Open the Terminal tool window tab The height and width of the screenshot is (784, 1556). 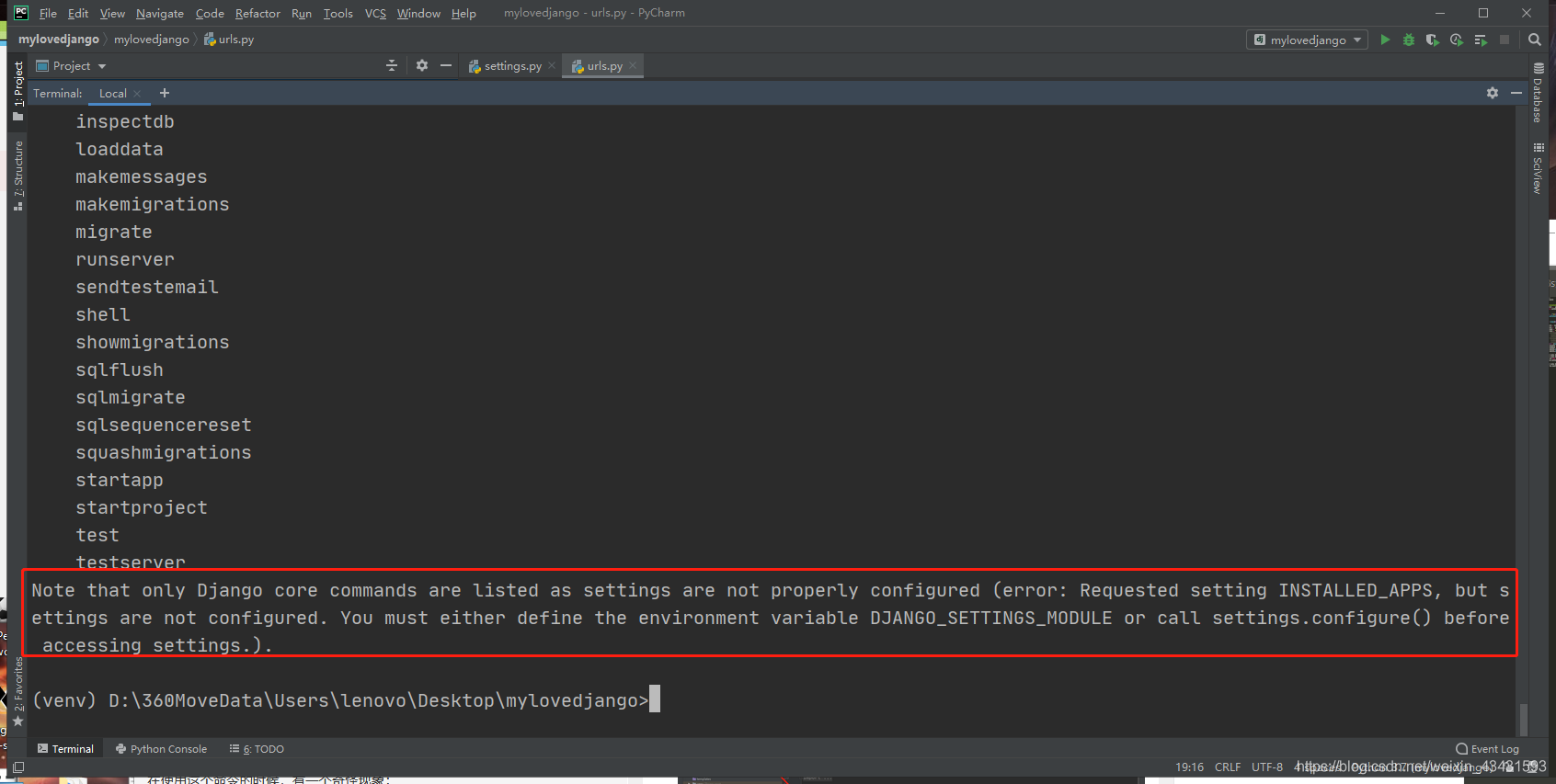coord(66,749)
